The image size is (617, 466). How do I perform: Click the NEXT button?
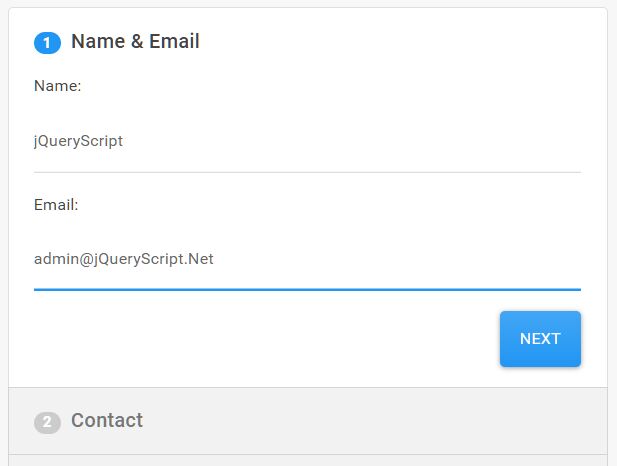pyautogui.click(x=540, y=339)
